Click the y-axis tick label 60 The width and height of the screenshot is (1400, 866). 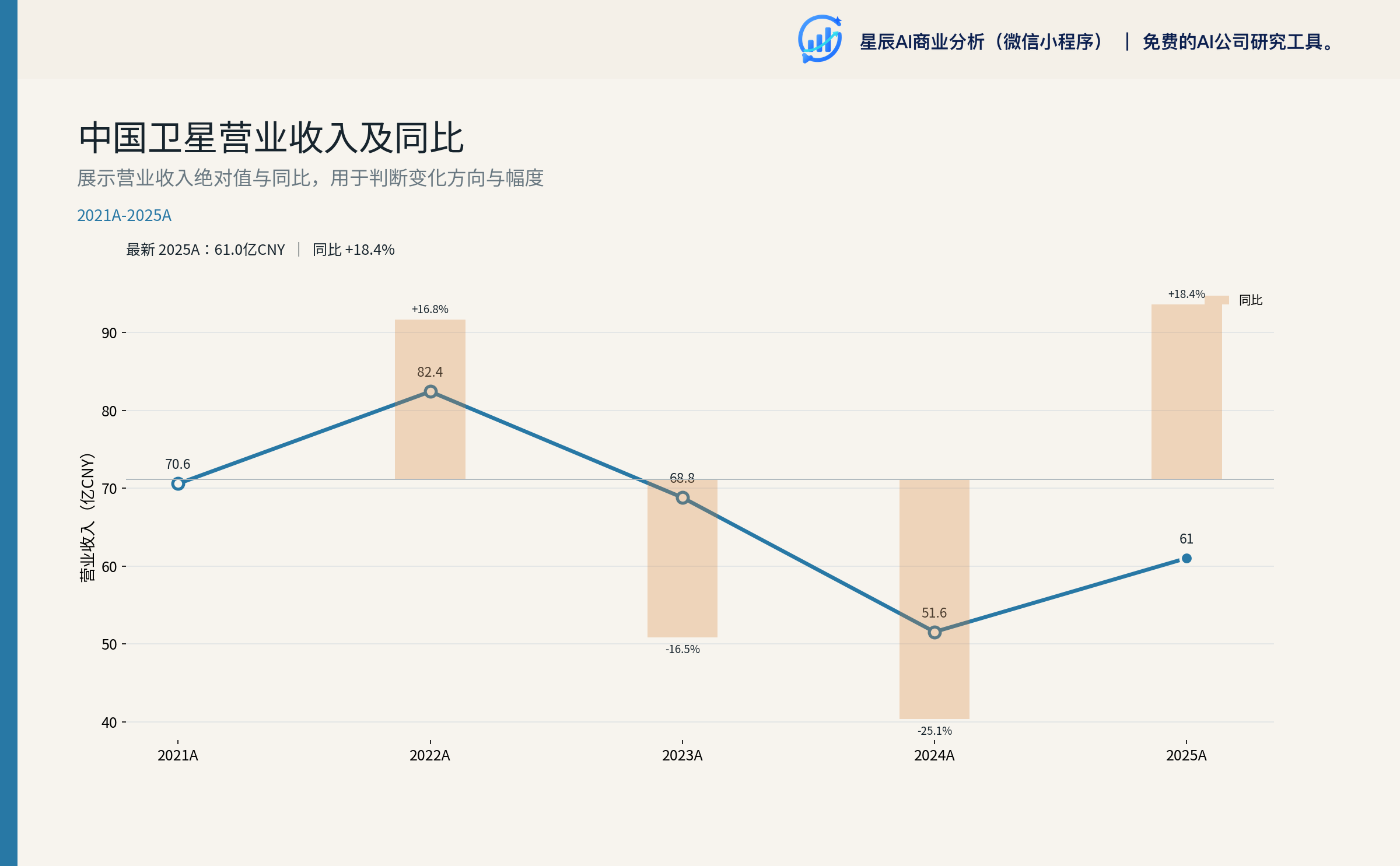109,567
